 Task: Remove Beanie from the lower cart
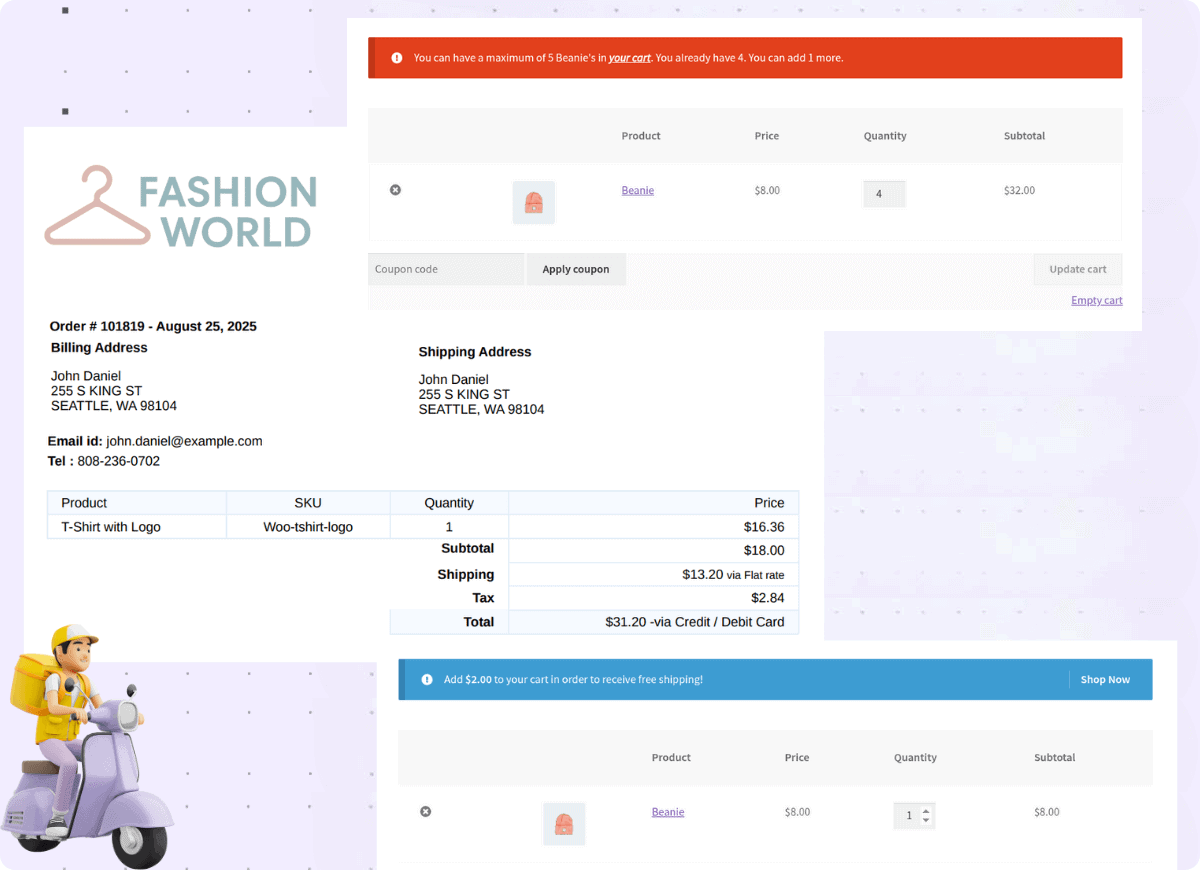[x=425, y=812]
